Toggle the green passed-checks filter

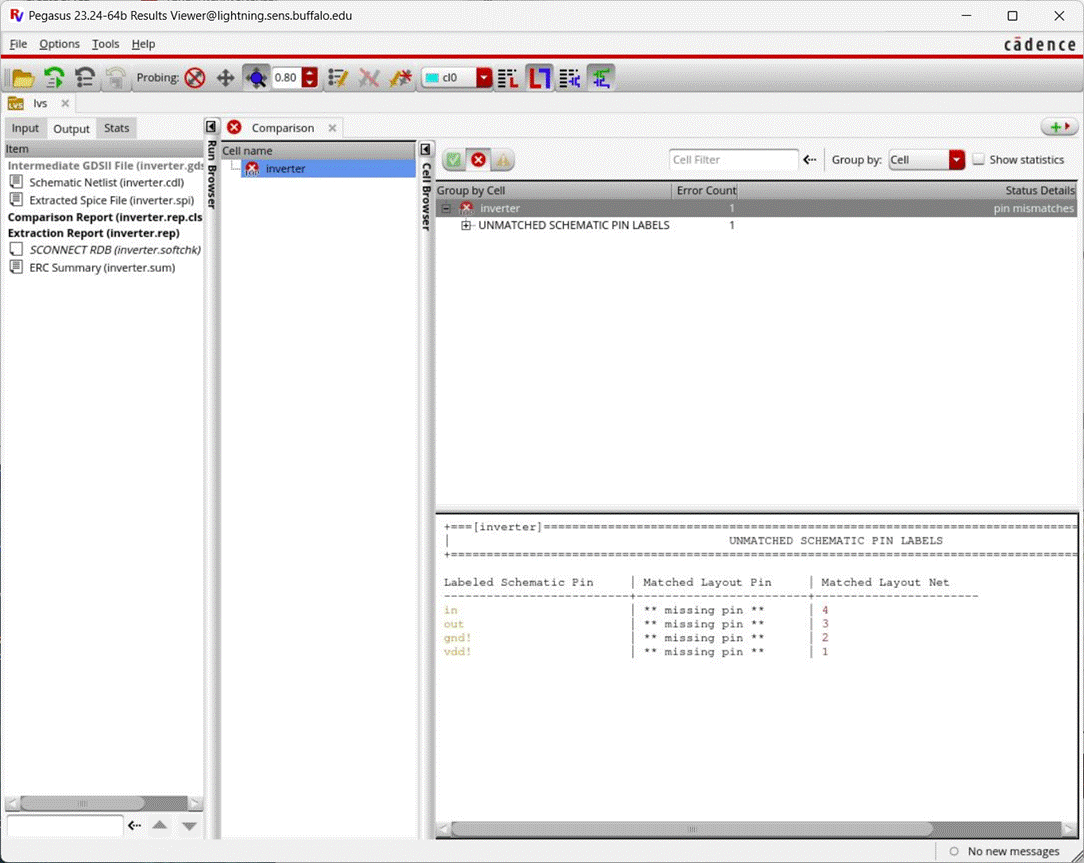click(x=453, y=159)
